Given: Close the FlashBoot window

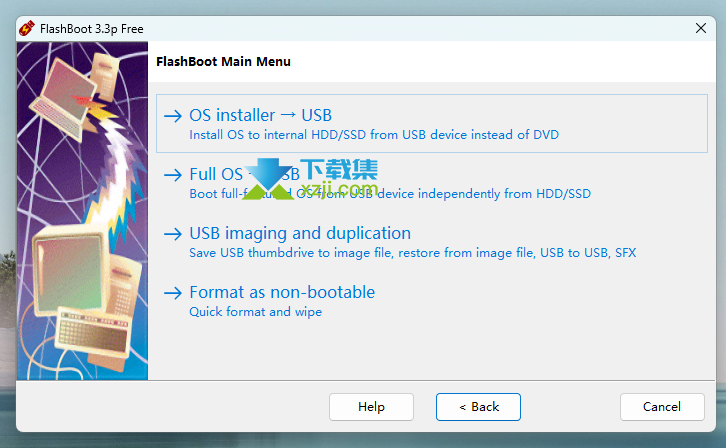Looking at the screenshot, I should 701,28.
